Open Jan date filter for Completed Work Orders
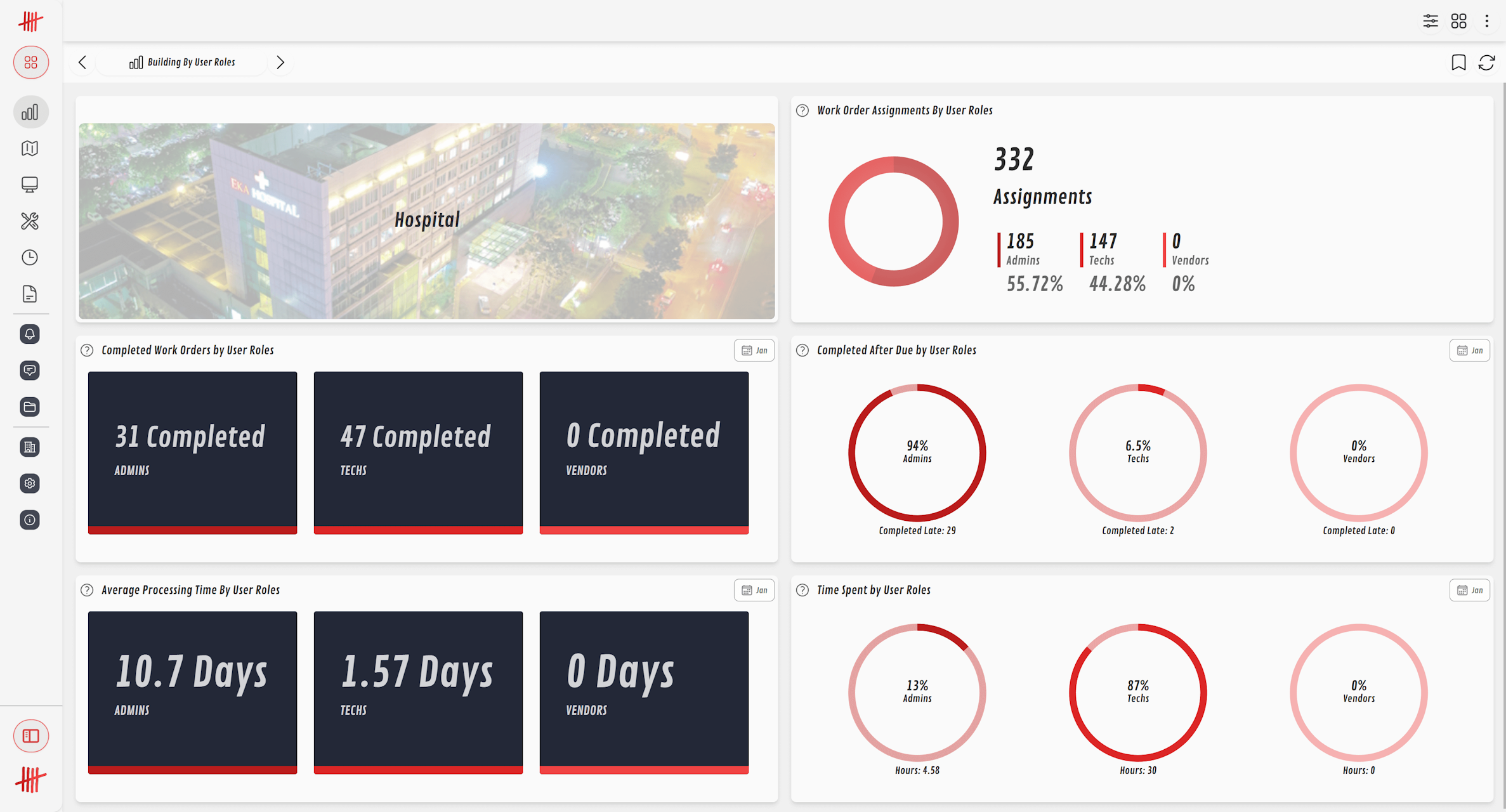1506x812 pixels. (x=754, y=350)
